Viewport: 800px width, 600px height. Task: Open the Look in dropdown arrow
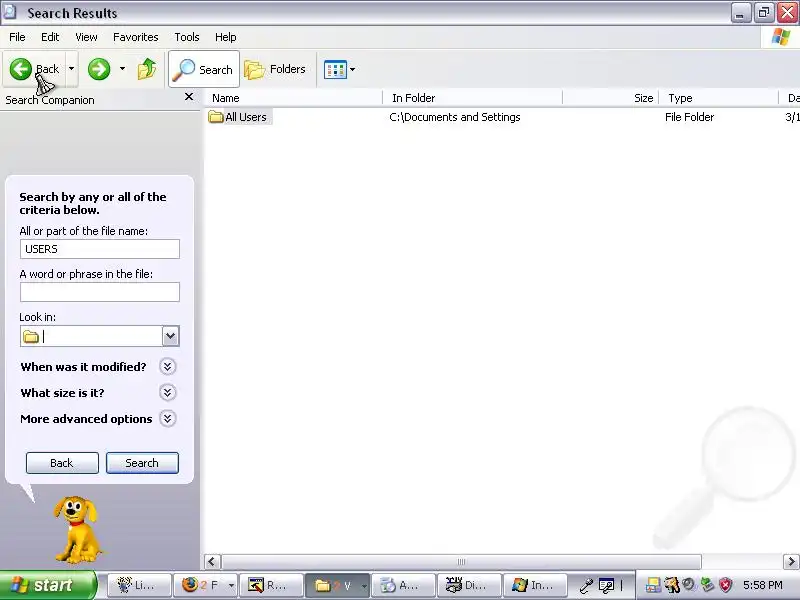(x=171, y=336)
